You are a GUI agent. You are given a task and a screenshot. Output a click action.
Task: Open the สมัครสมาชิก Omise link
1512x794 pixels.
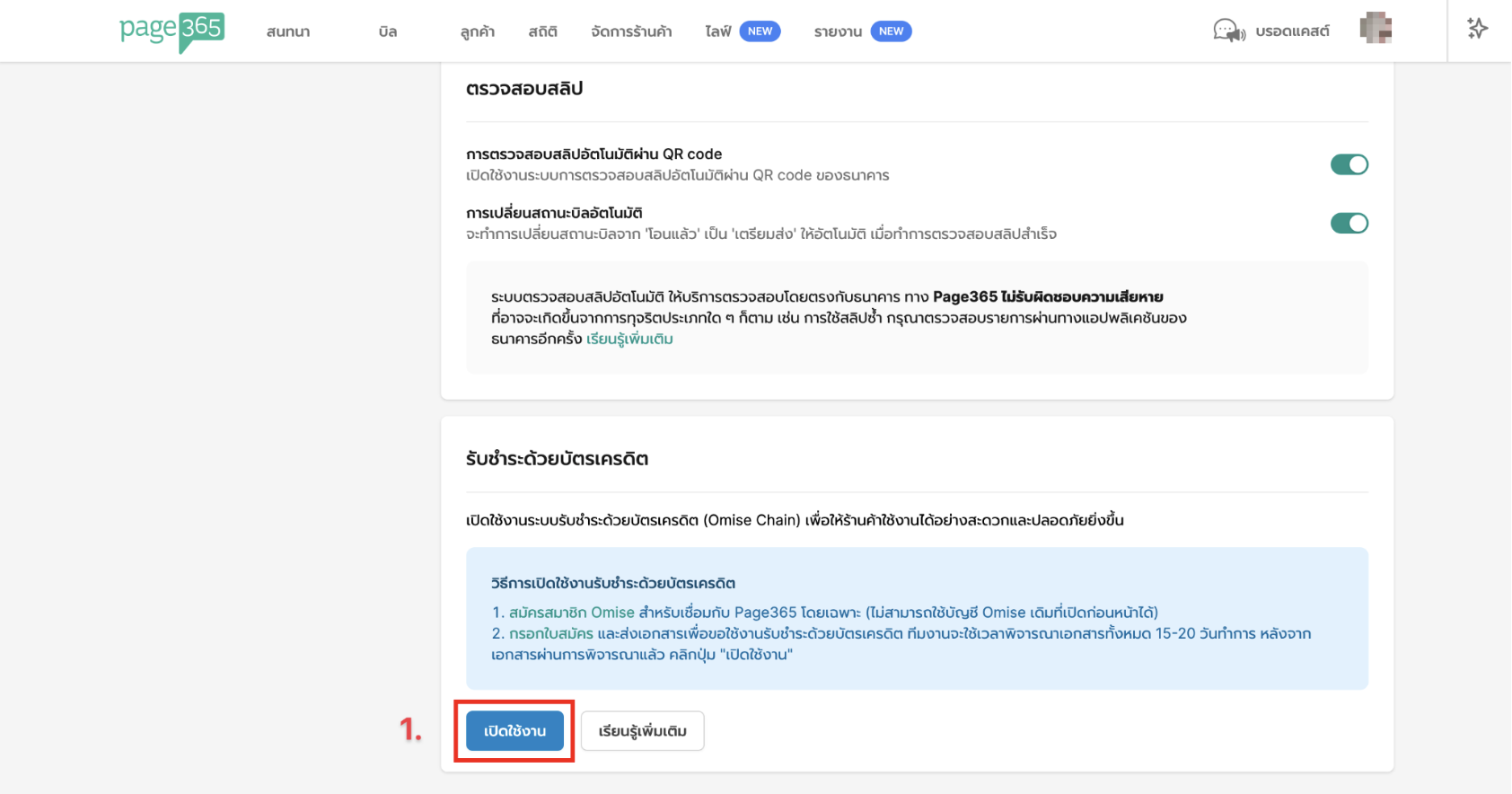pyautogui.click(x=572, y=613)
